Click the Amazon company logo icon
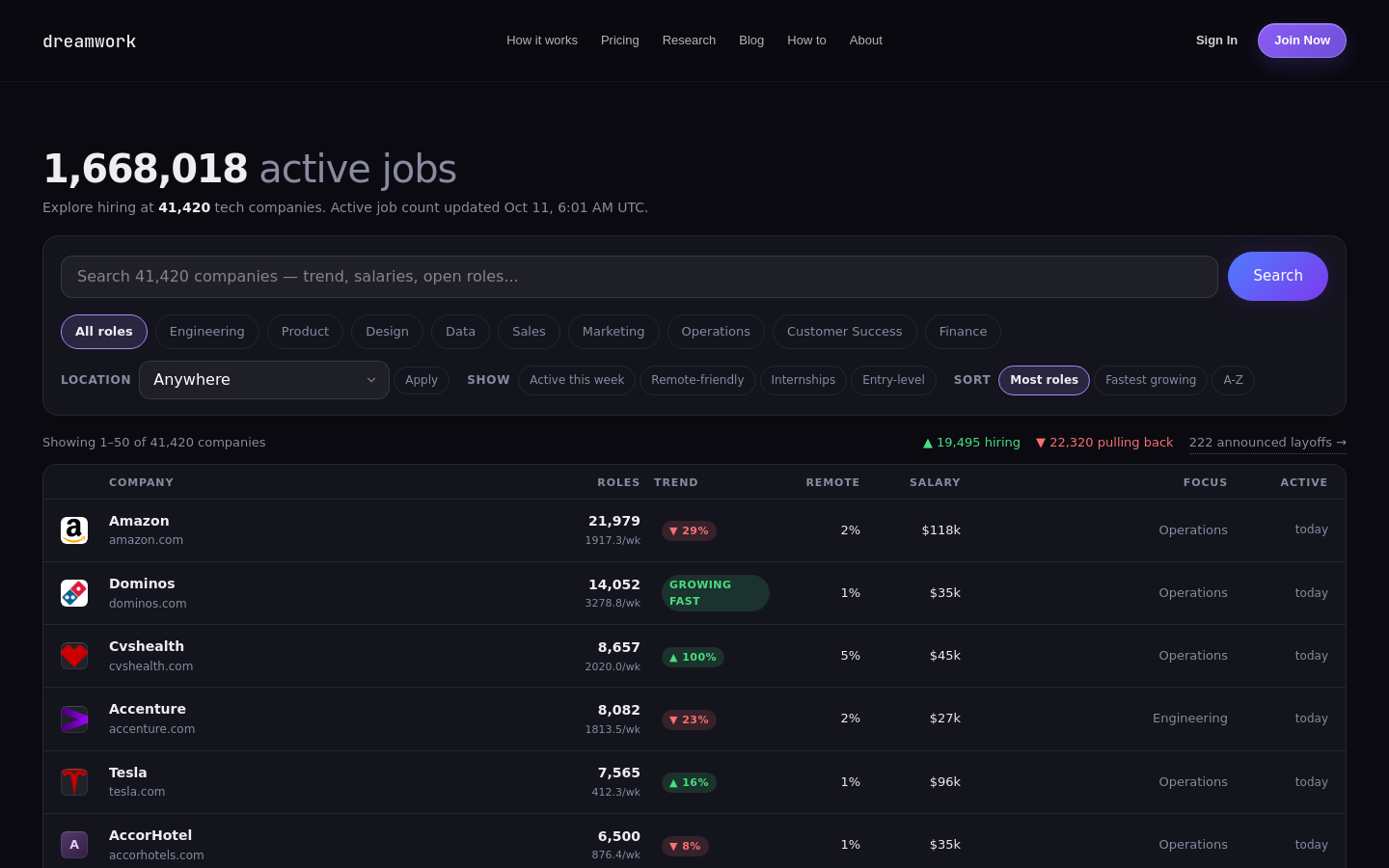This screenshot has width=1389, height=868. click(x=74, y=530)
